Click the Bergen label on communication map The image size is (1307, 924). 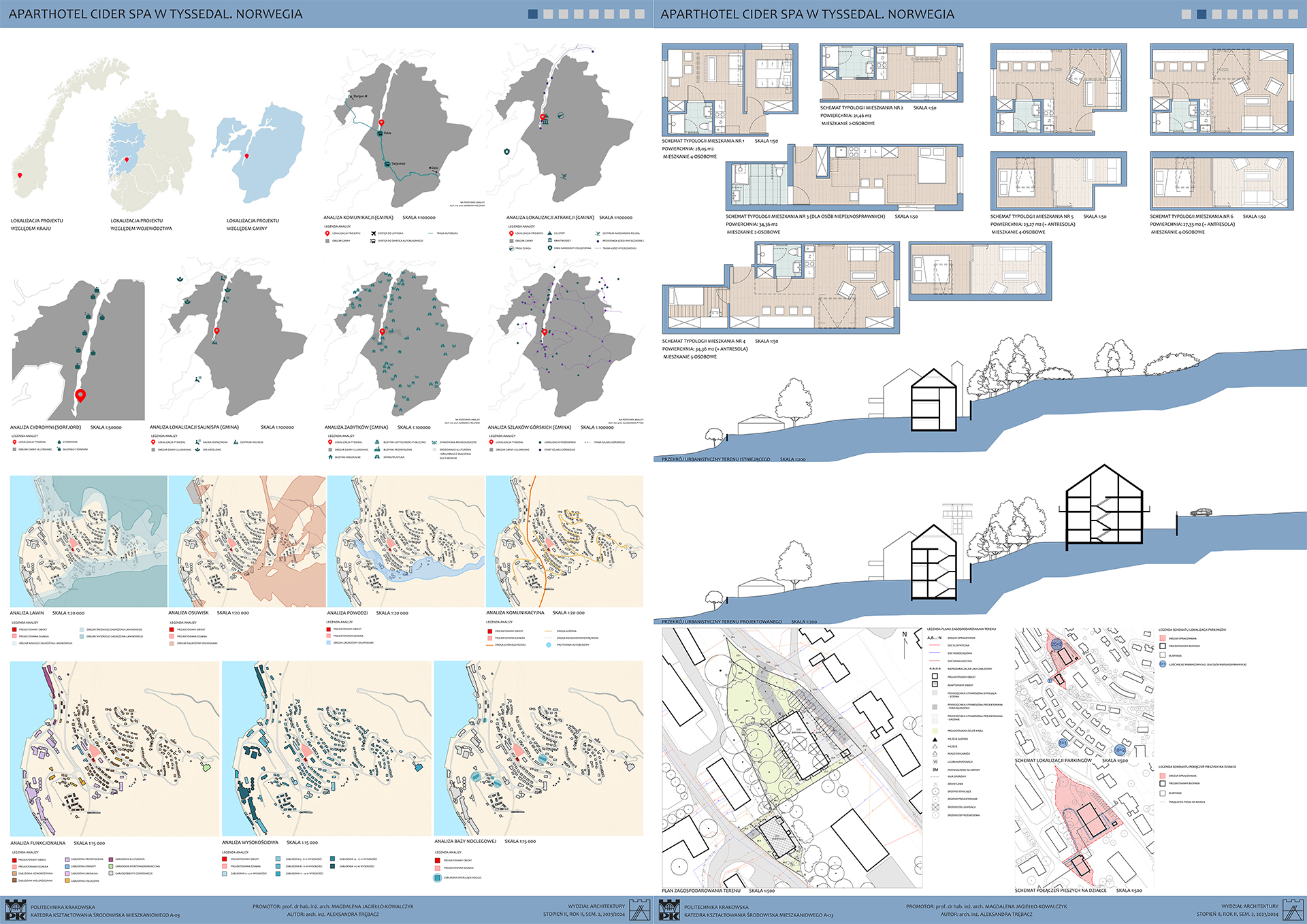[x=359, y=97]
